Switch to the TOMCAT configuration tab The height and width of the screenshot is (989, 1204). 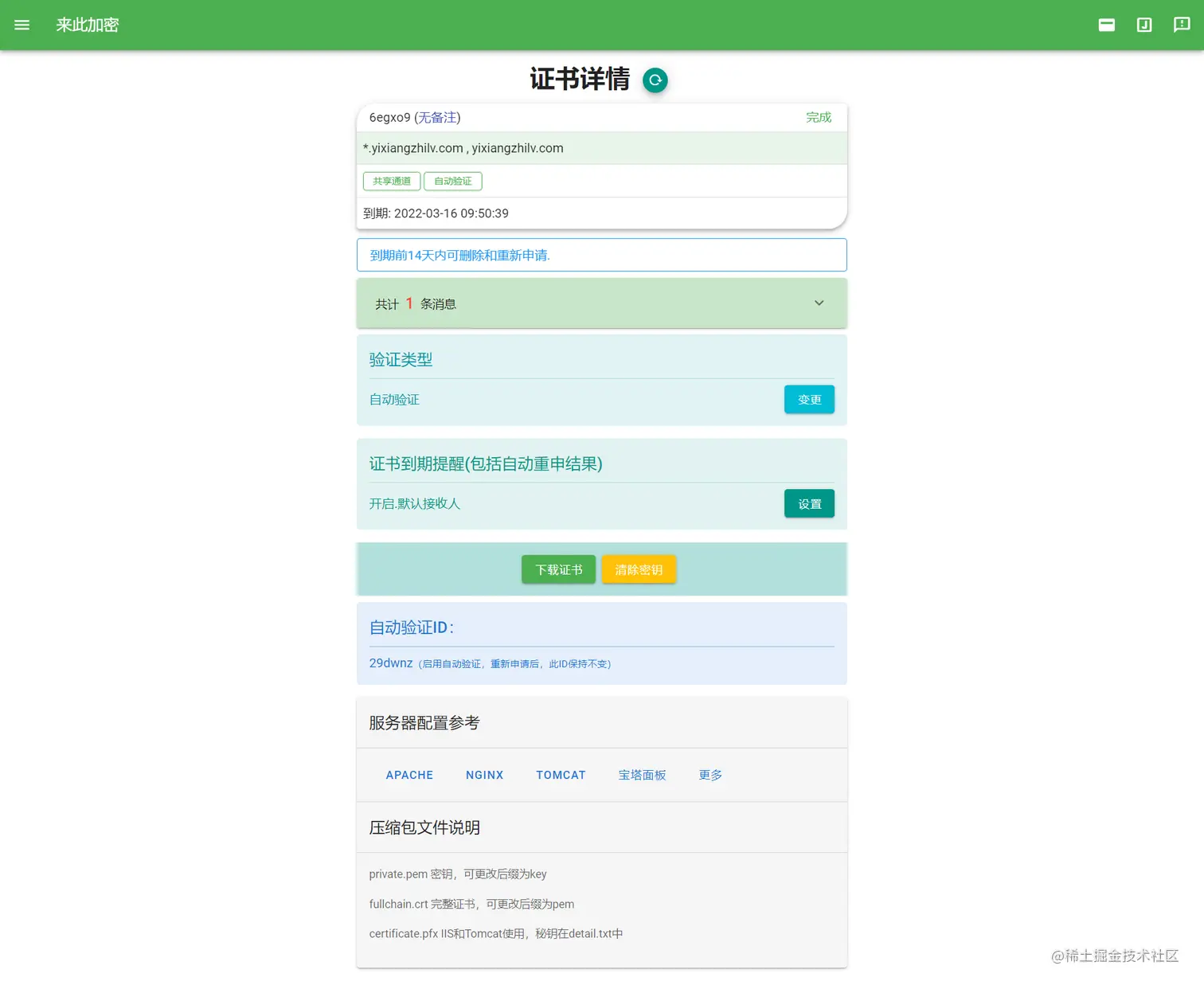click(x=561, y=775)
